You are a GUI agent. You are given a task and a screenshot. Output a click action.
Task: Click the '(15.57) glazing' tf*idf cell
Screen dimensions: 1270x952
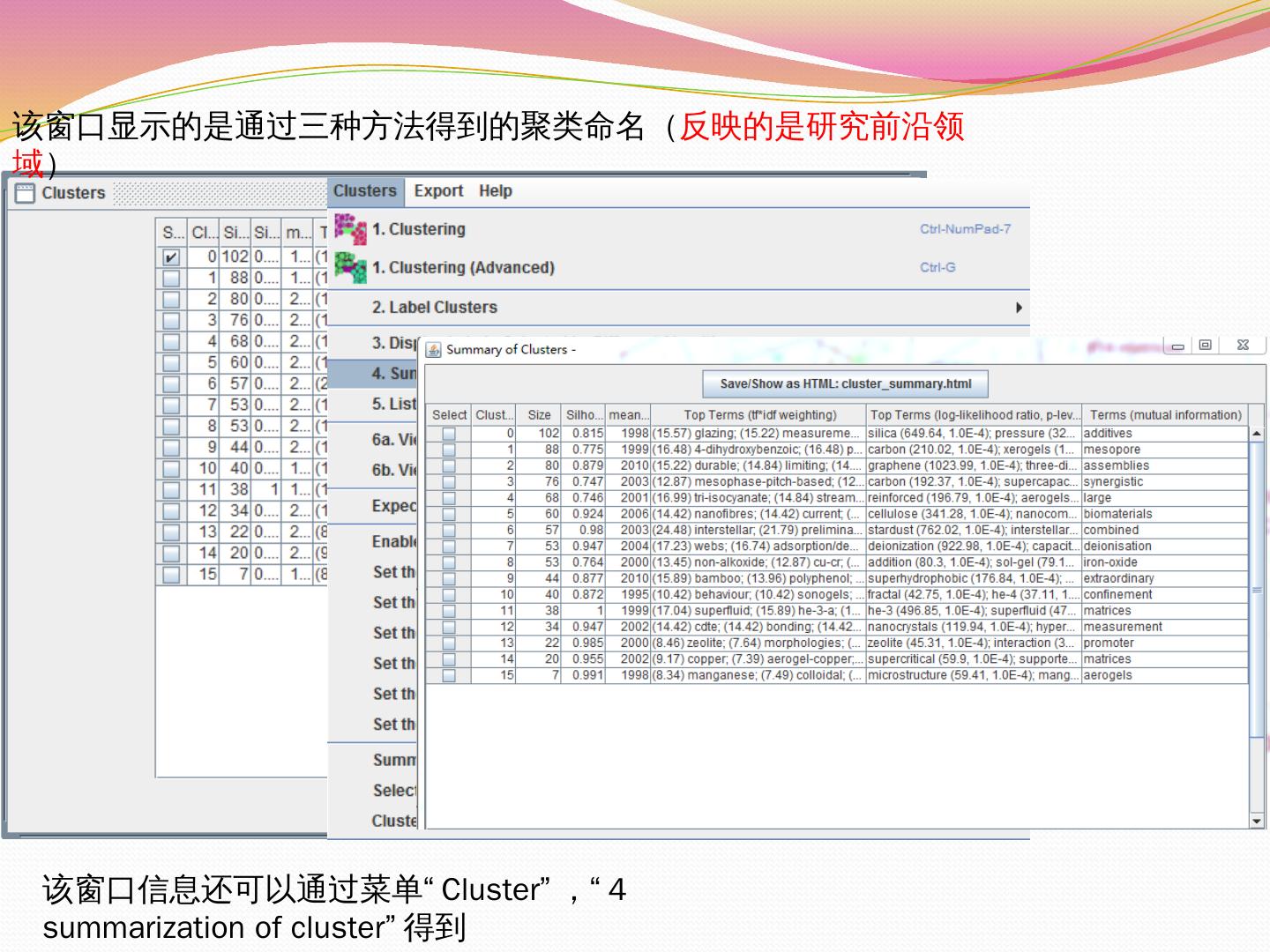point(759,434)
